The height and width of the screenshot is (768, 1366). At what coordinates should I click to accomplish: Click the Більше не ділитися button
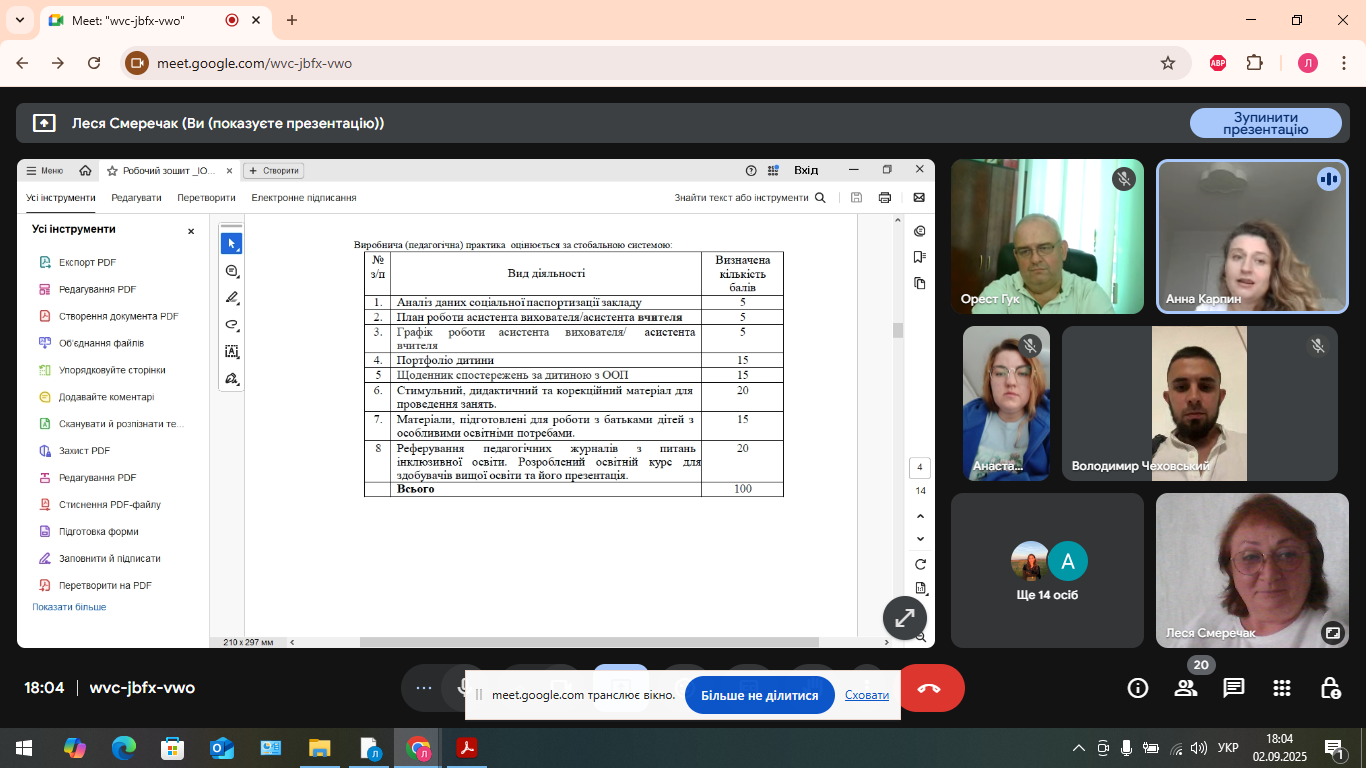759,695
